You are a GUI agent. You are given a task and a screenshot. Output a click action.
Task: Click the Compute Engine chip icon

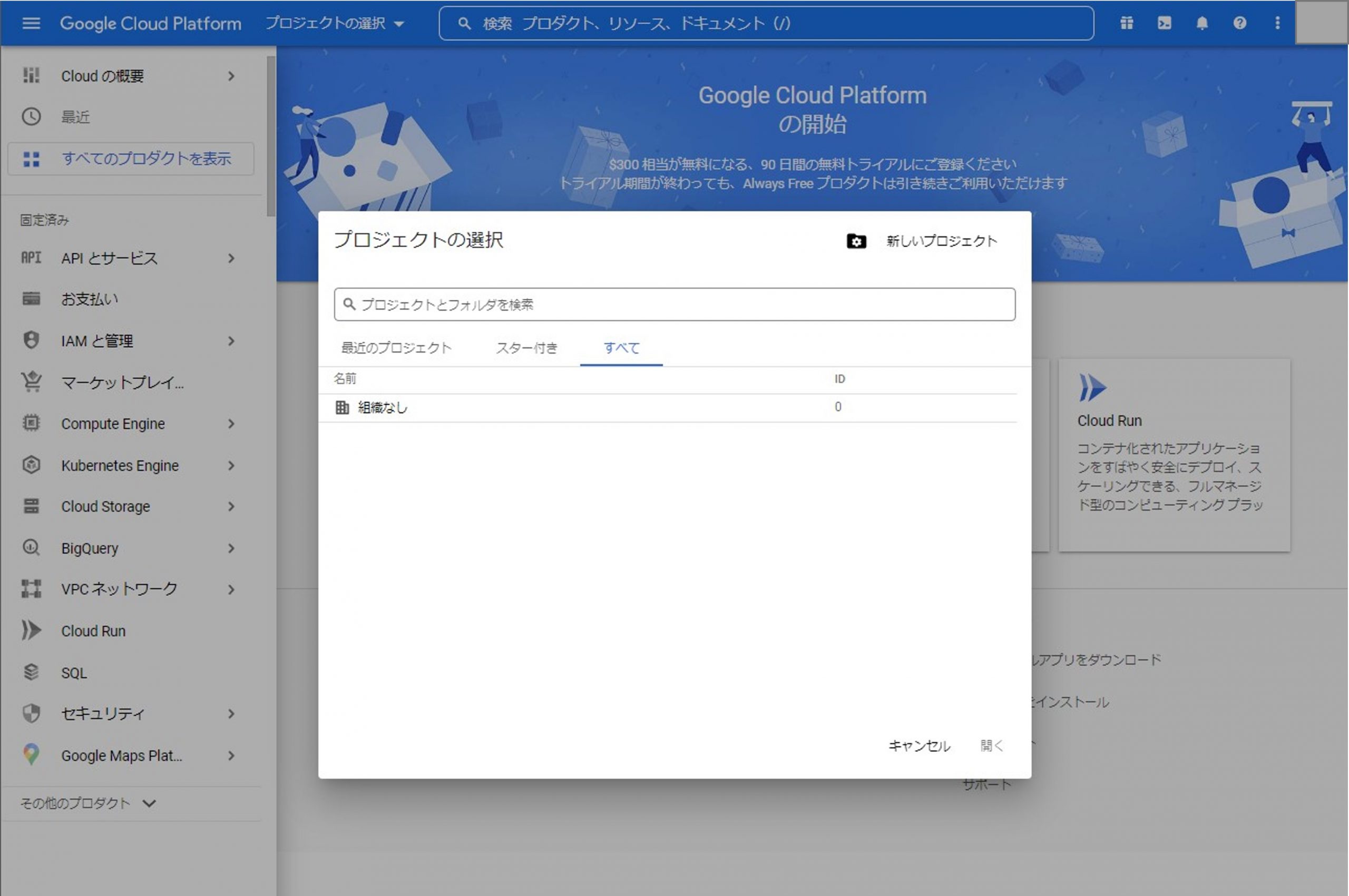click(31, 424)
